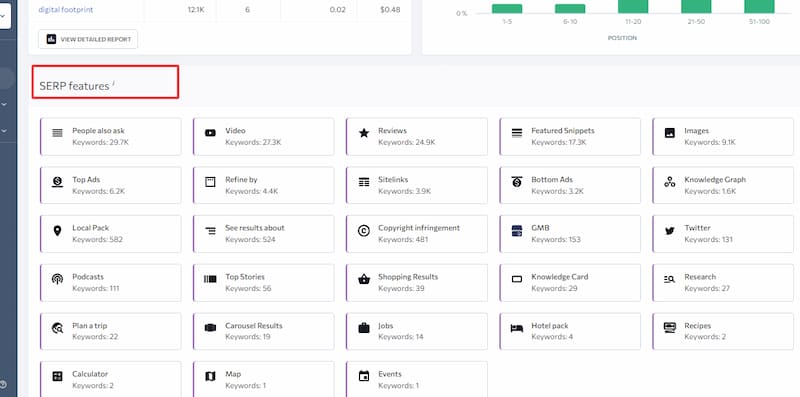This screenshot has width=800, height=397.
Task: Click the Featured Snippets icon
Action: tap(517, 133)
